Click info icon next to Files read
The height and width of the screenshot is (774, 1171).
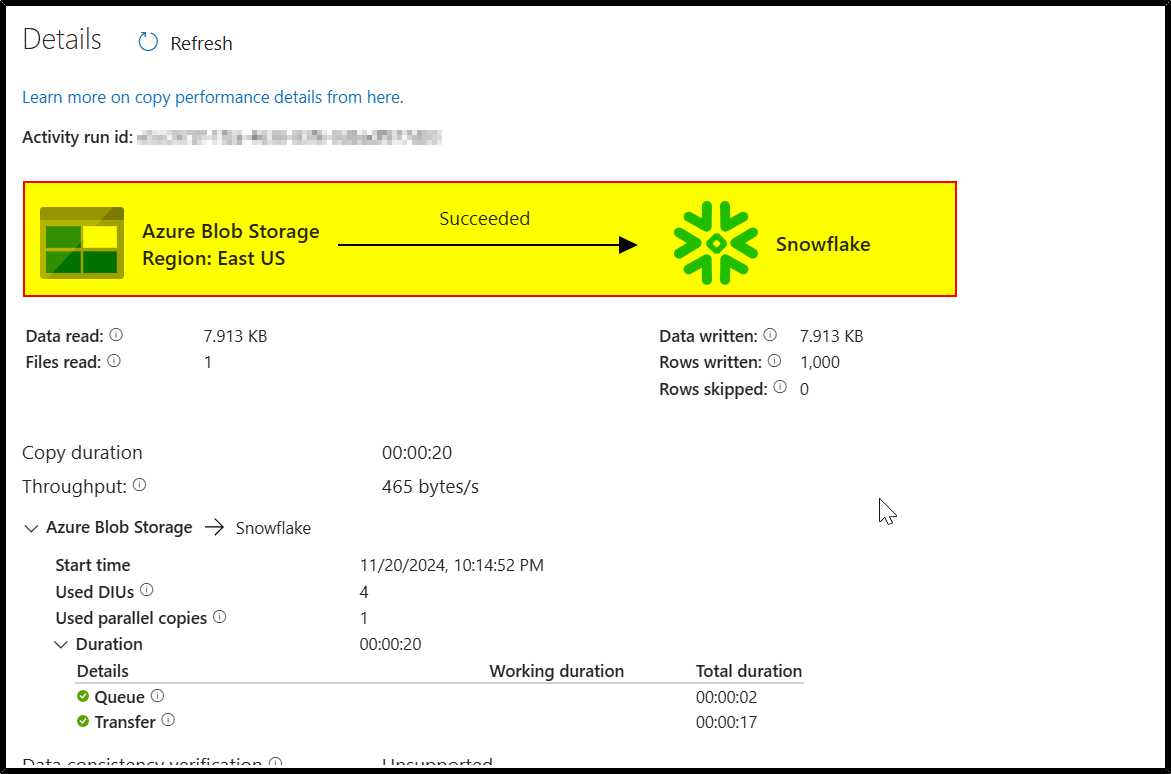(114, 361)
